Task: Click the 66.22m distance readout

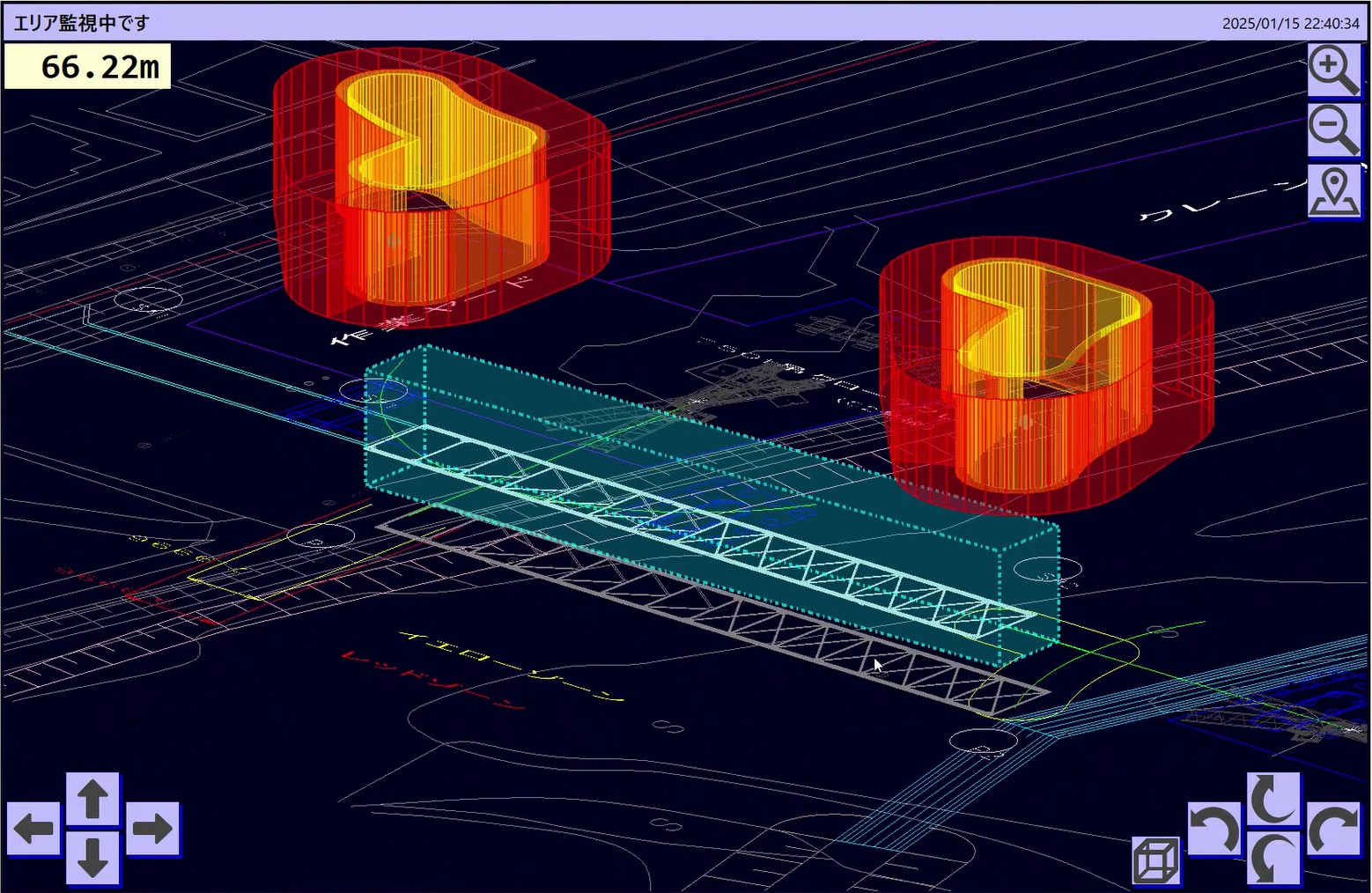Action: pyautogui.click(x=88, y=67)
